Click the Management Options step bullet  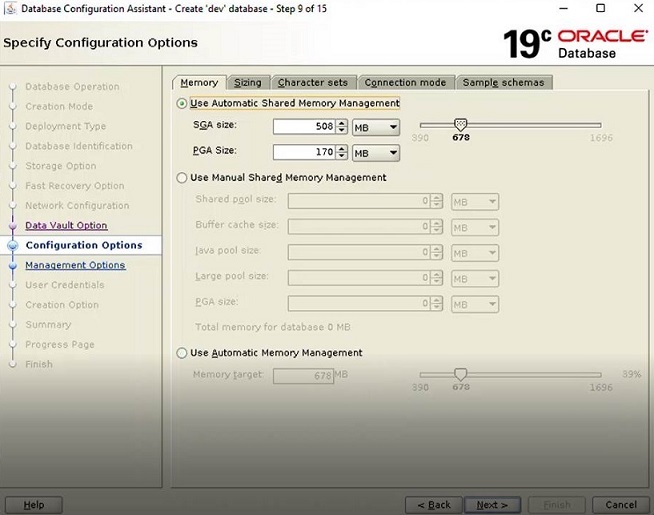tap(13, 265)
